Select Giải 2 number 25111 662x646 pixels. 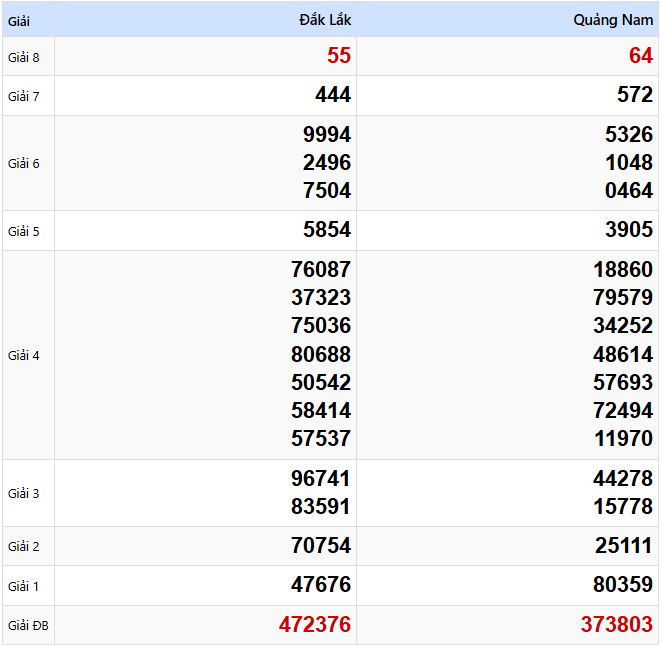(x=622, y=546)
